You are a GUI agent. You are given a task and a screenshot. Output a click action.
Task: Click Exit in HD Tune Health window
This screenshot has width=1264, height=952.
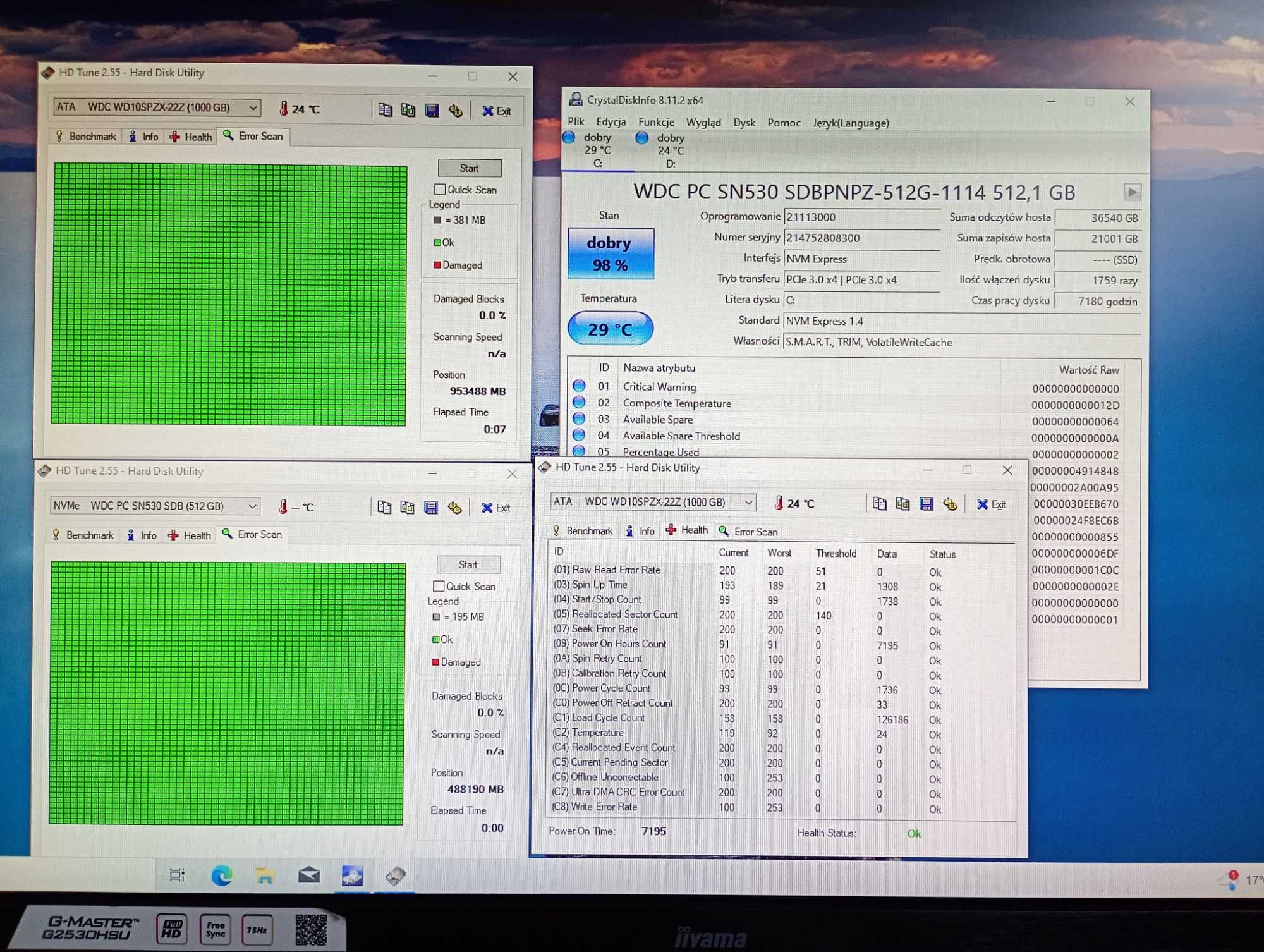[991, 504]
